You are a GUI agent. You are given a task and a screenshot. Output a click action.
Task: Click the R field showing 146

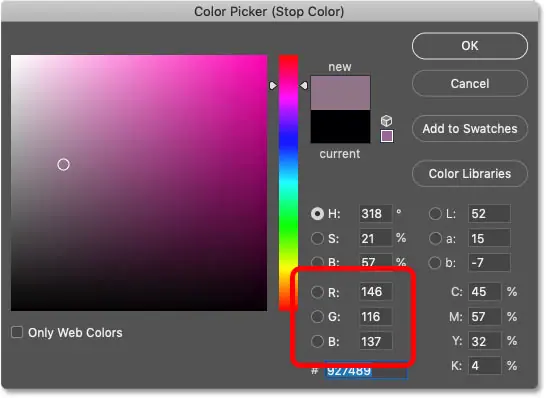click(x=376, y=292)
